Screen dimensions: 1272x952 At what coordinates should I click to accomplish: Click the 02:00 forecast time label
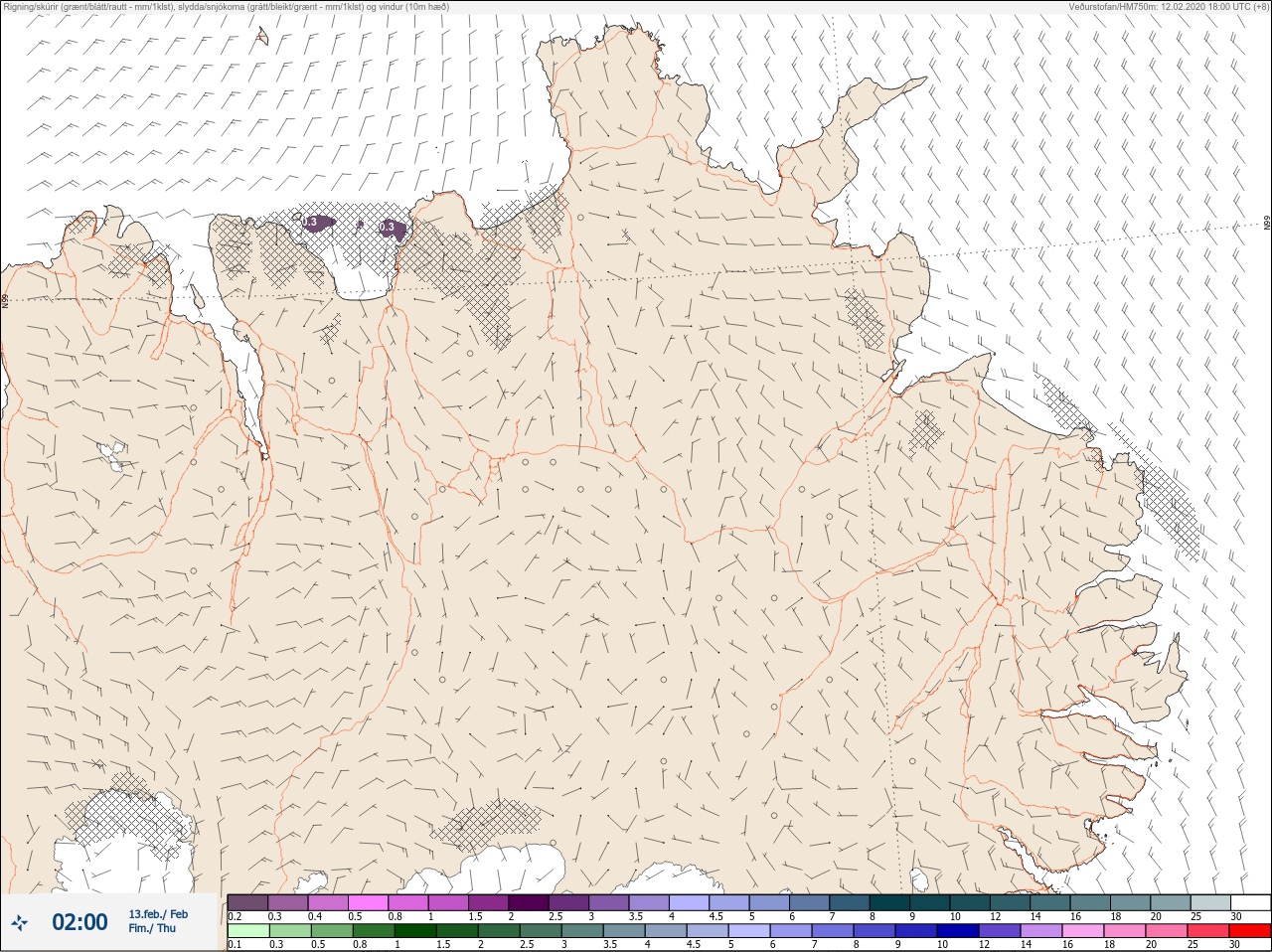click(79, 922)
